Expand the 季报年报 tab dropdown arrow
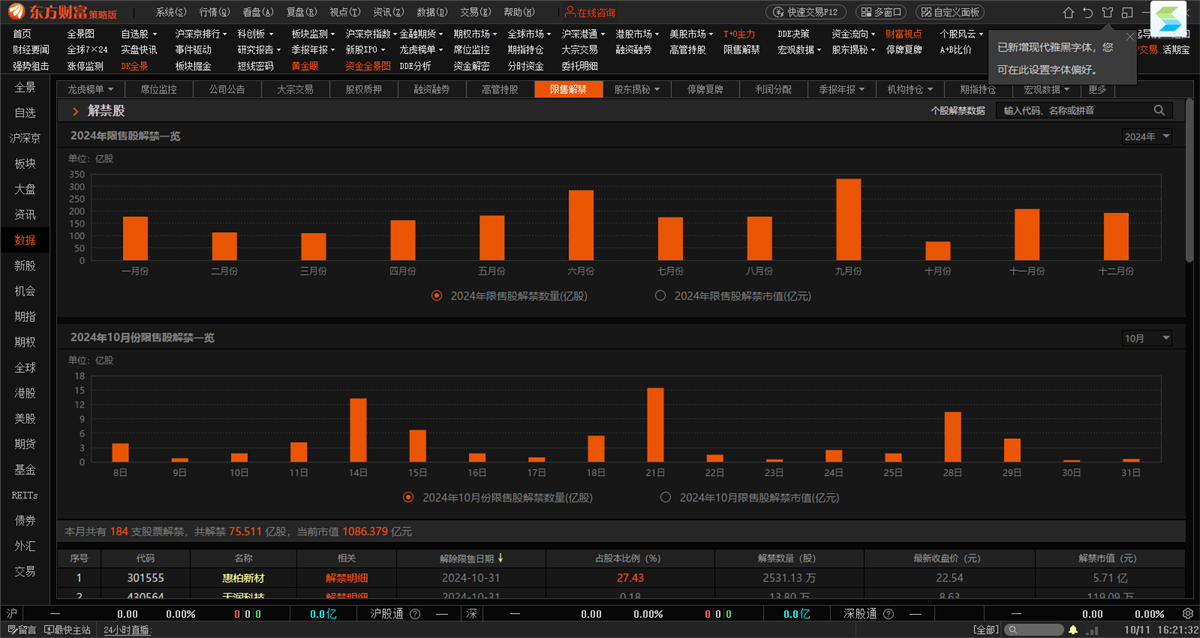The height and width of the screenshot is (638, 1200). coord(863,89)
